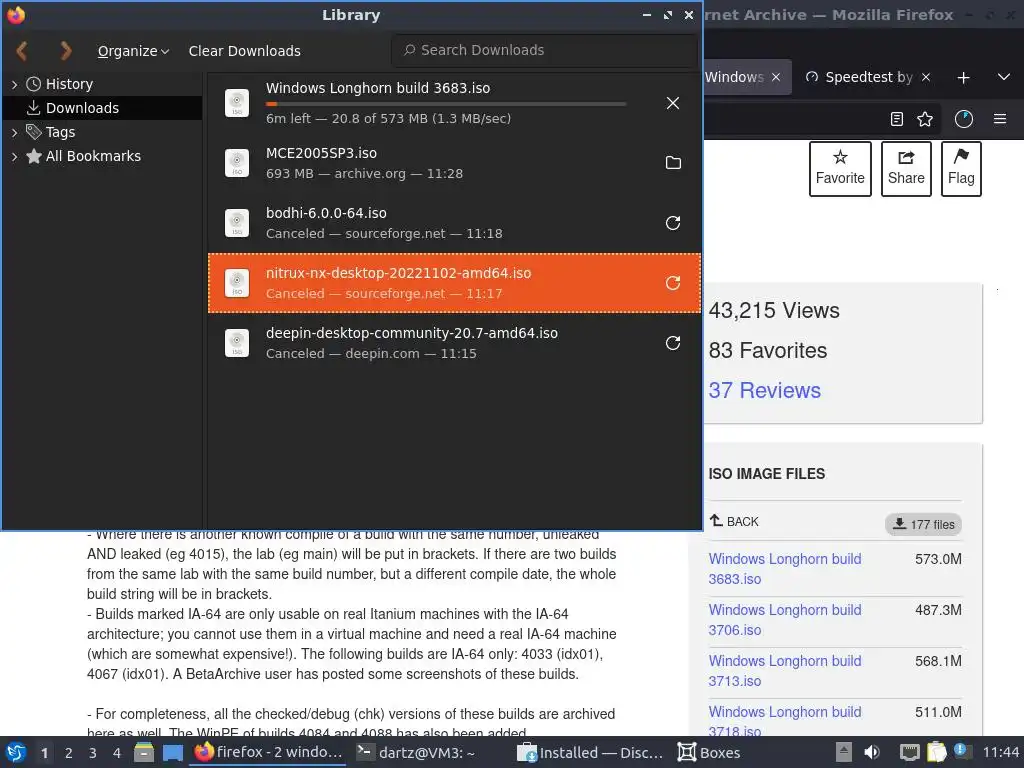Switch to the Installed — Discover taskbar window
Viewport: 1024px width, 768px height.
click(590, 753)
